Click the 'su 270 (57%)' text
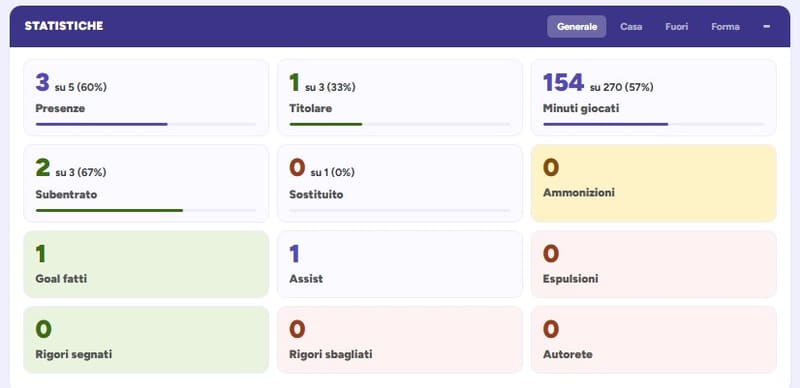 [621, 87]
